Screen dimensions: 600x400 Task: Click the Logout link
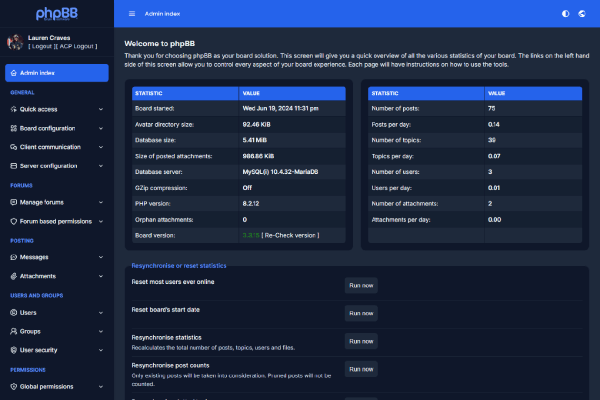coord(42,46)
